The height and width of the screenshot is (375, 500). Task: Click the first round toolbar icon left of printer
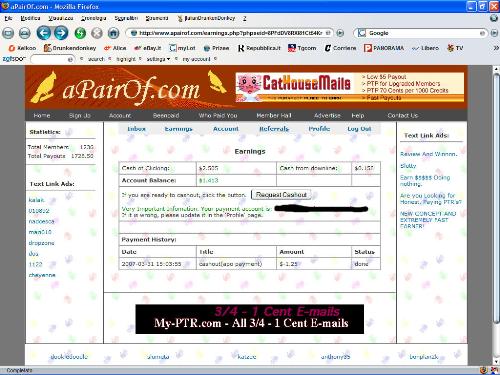8,33
